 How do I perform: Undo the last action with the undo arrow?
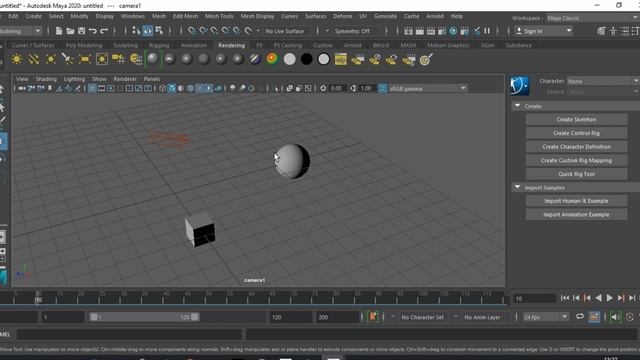pos(93,31)
